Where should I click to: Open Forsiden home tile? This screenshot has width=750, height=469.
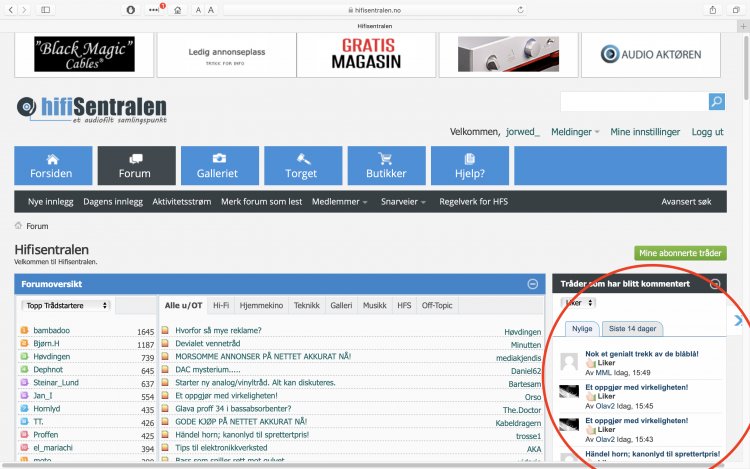coord(53,165)
